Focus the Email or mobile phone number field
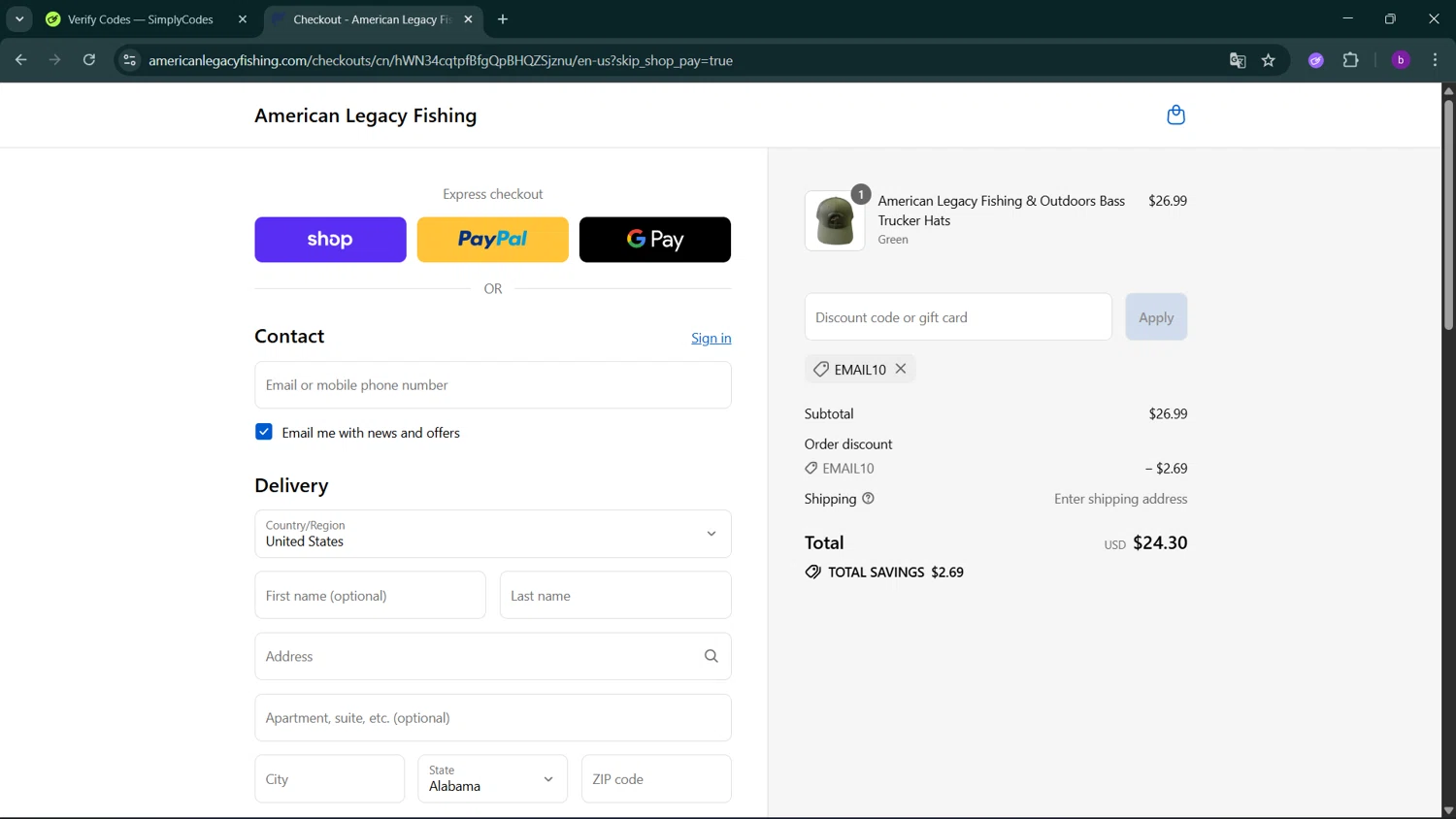The height and width of the screenshot is (819, 1456). pyautogui.click(x=493, y=385)
